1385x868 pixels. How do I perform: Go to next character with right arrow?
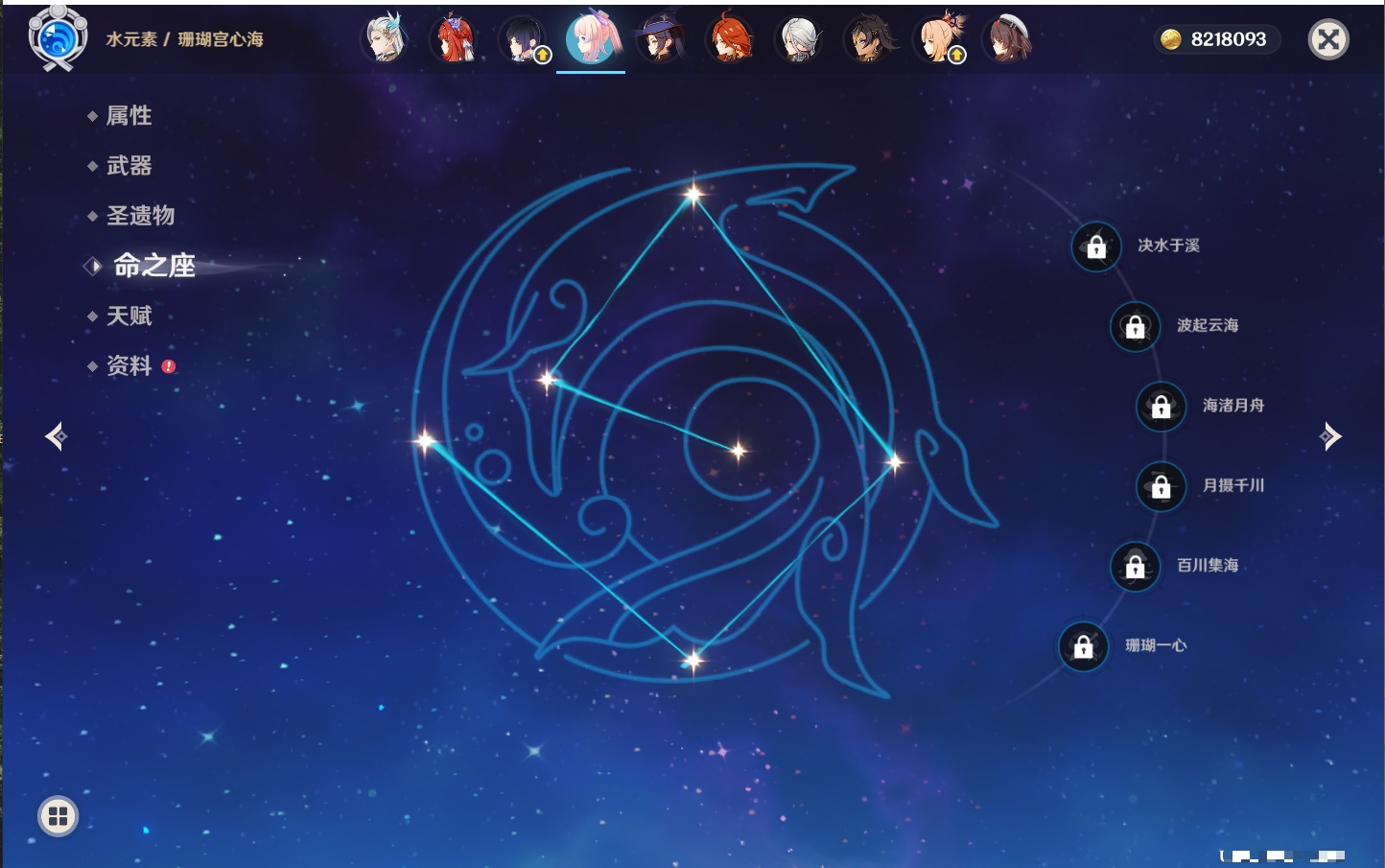click(x=1330, y=436)
